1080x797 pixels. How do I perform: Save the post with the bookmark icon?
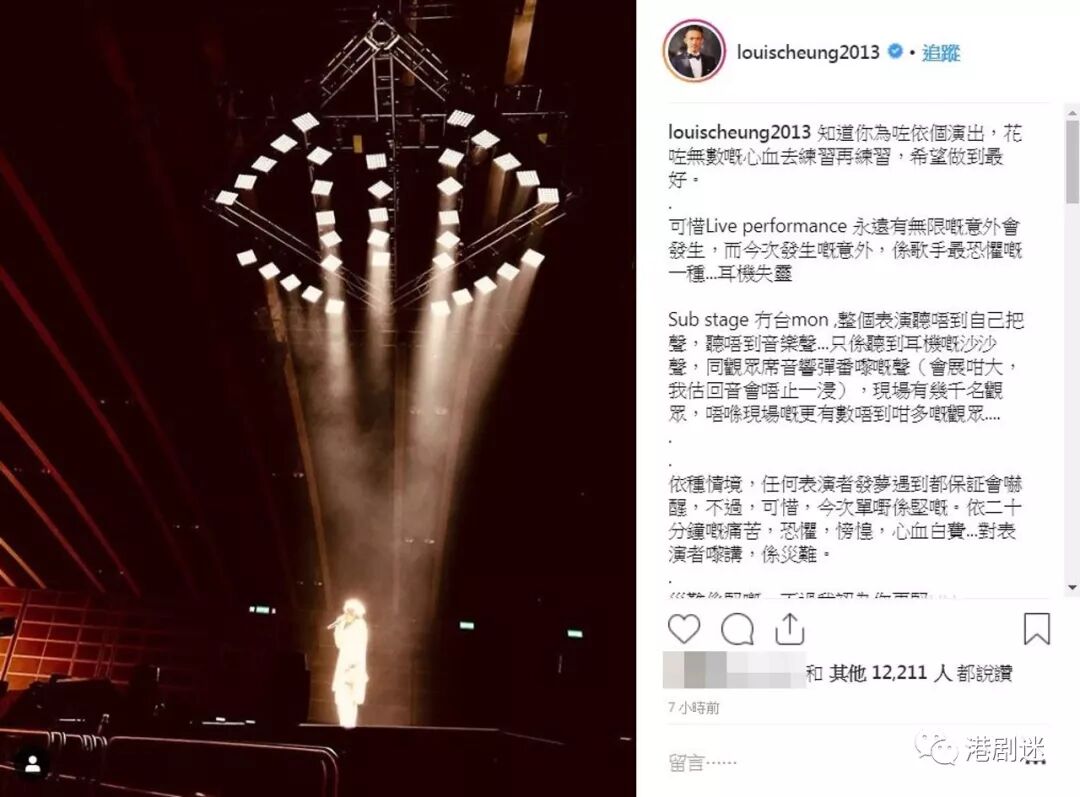pos(1037,629)
